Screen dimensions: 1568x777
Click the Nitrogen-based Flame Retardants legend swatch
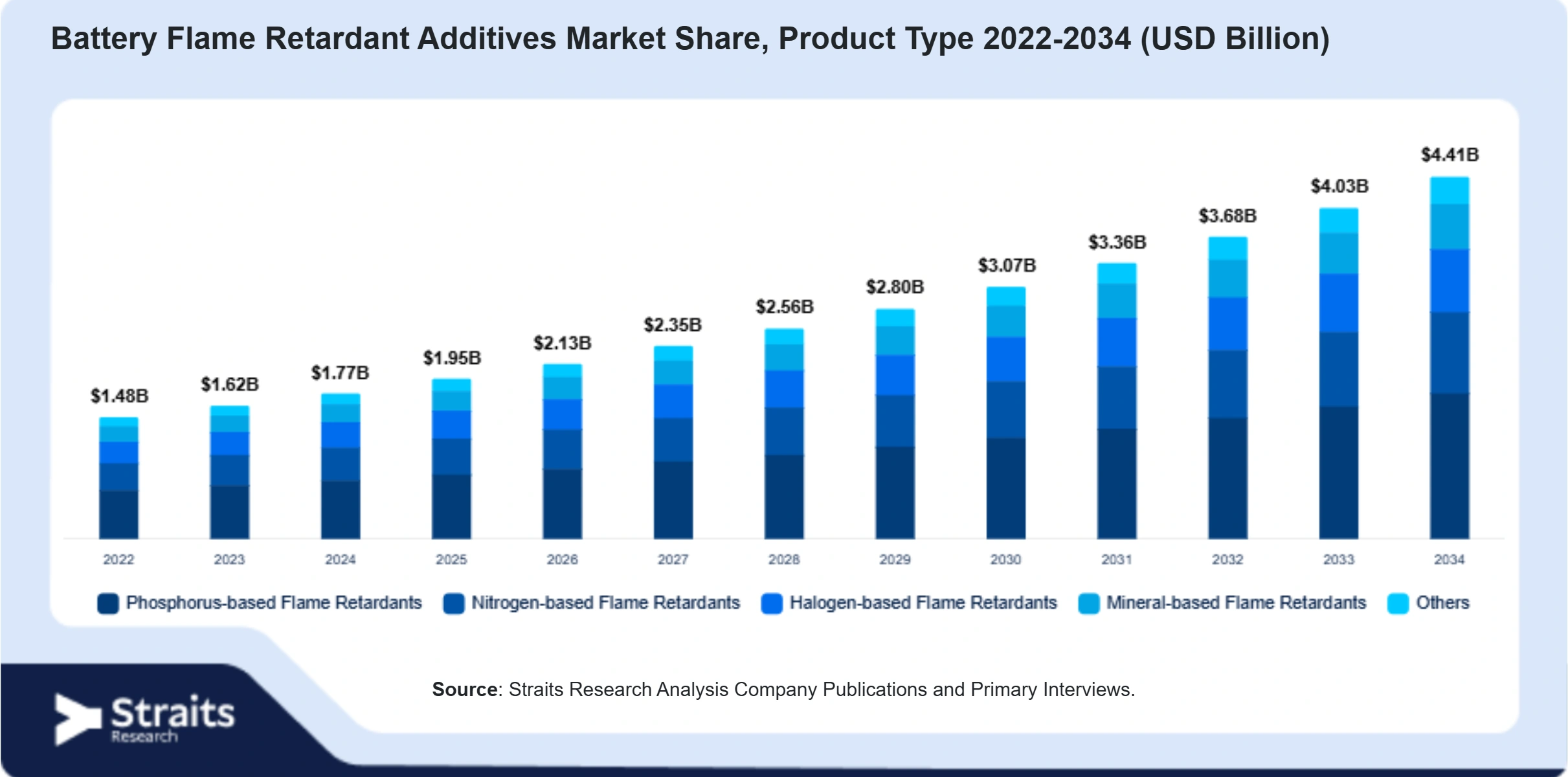tap(454, 603)
